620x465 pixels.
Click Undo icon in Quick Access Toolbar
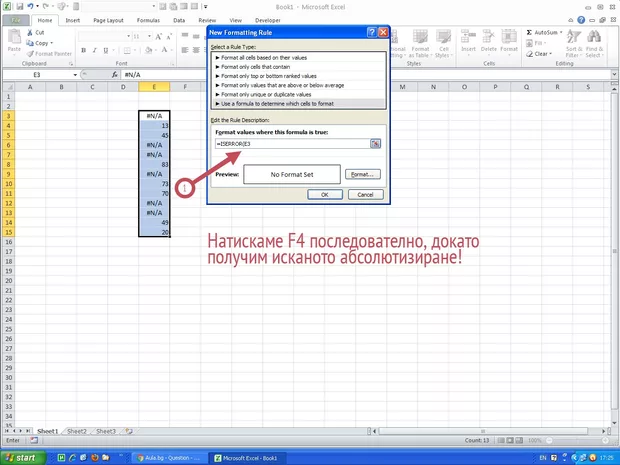30,6
